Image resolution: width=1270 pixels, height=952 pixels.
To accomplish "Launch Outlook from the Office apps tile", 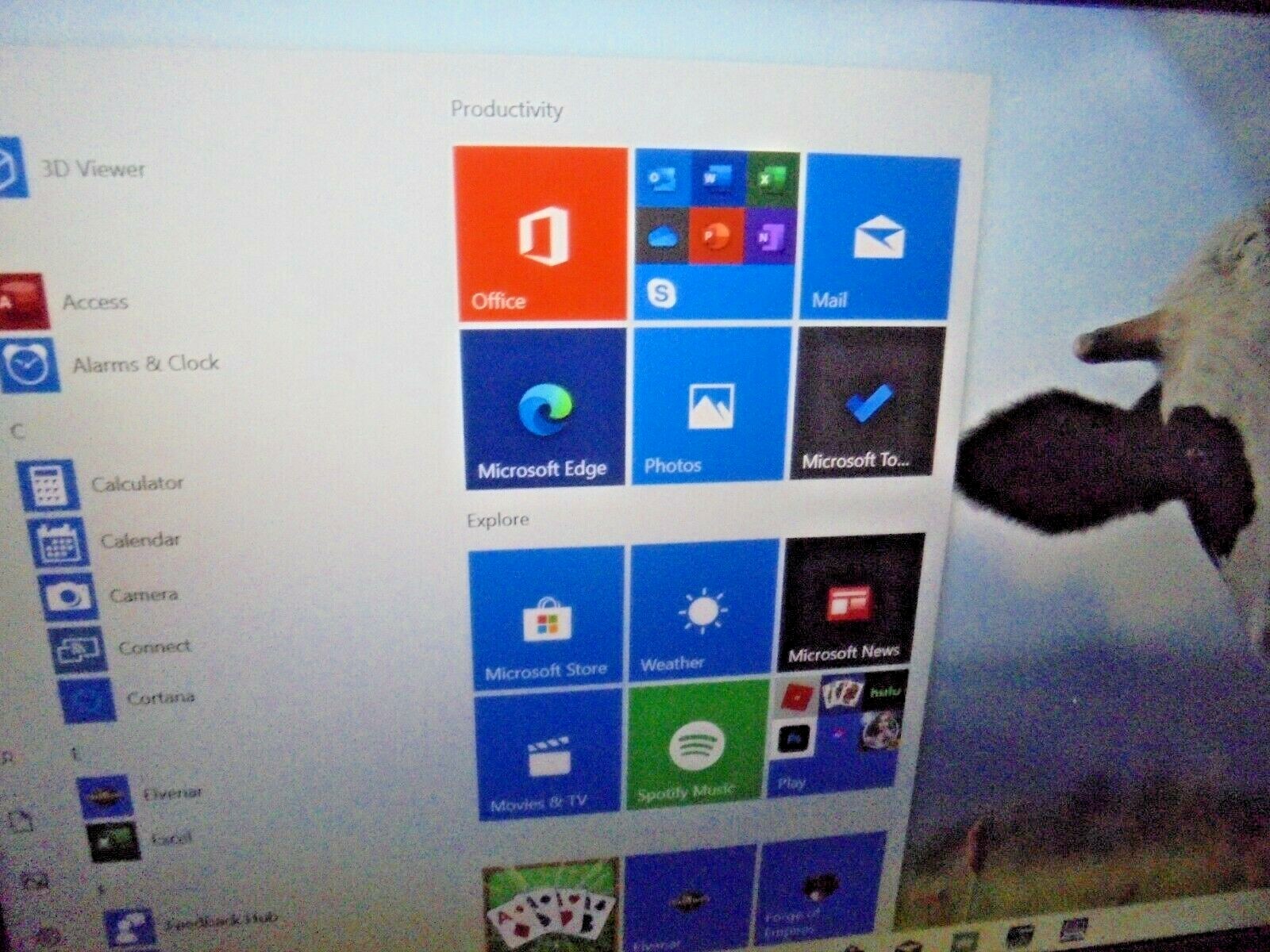I will (662, 178).
